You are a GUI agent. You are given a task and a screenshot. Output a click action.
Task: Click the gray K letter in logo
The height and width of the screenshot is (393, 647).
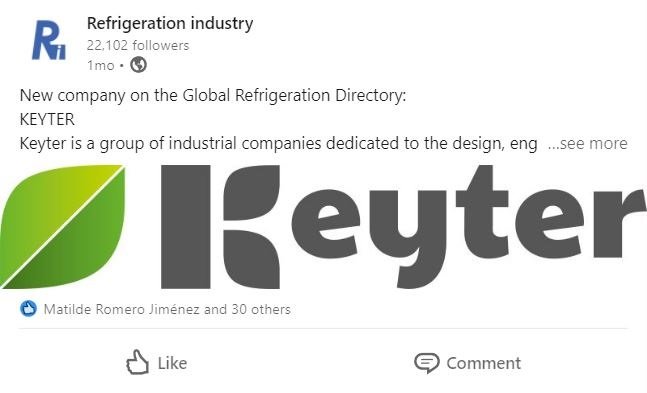[220, 227]
